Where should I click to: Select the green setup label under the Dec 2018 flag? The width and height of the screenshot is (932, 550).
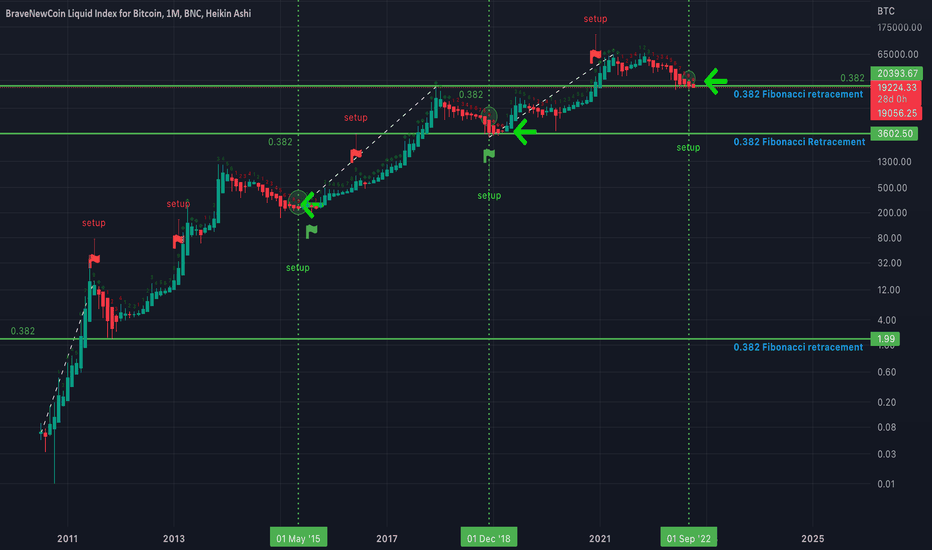(x=489, y=196)
